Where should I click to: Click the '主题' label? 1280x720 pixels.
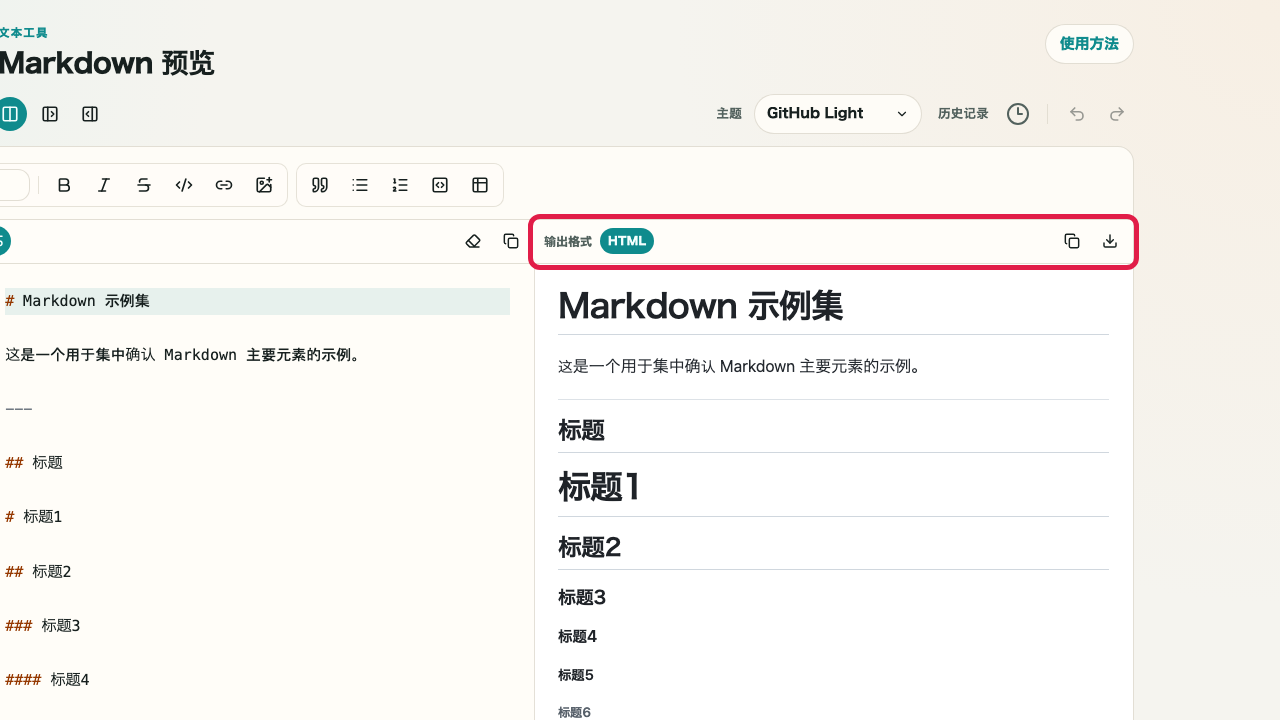[x=729, y=114]
